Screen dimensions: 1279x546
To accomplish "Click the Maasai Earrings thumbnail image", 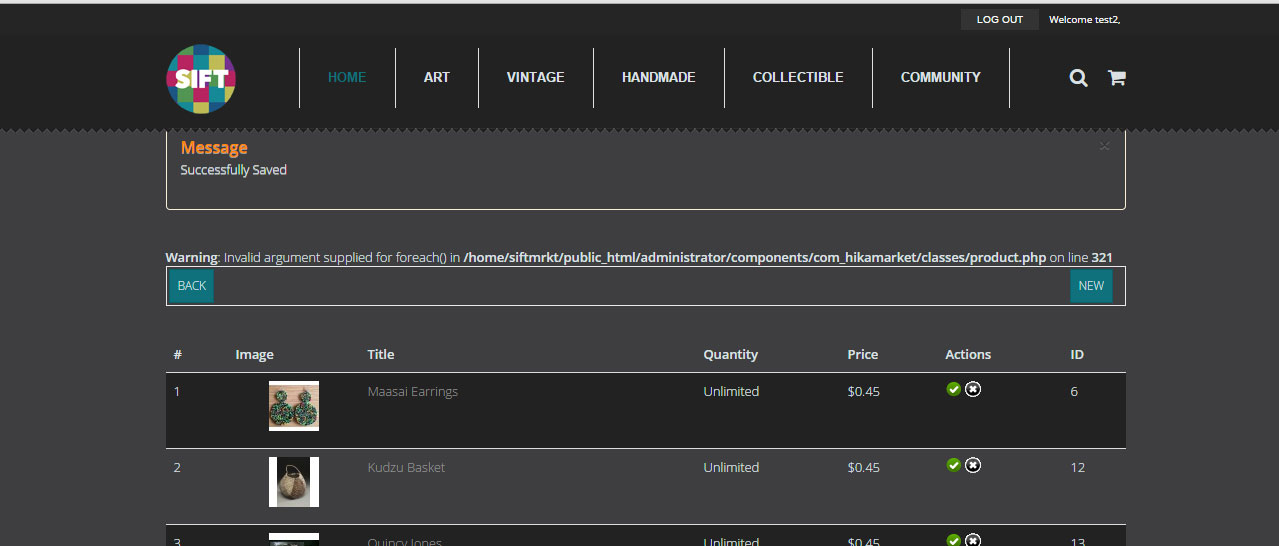I will (x=294, y=406).
